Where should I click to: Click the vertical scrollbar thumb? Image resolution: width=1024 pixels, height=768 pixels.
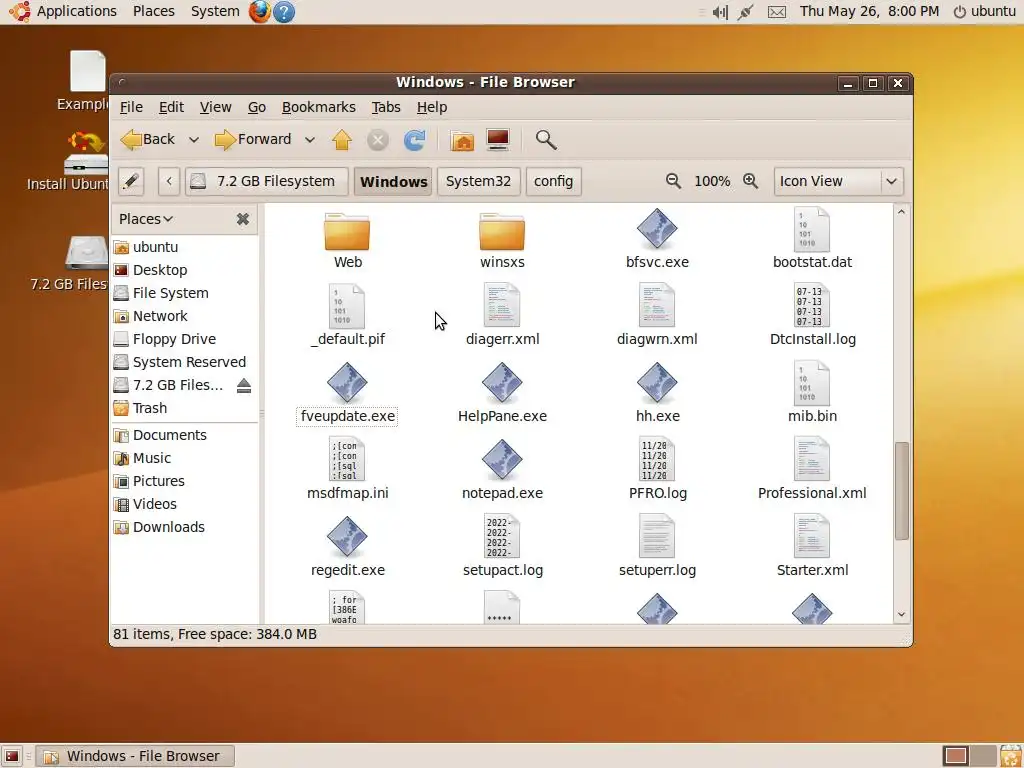[901, 491]
